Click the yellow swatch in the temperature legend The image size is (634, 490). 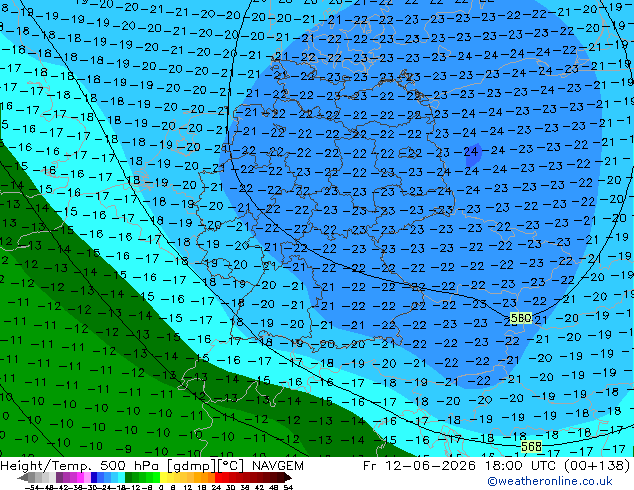163,478
